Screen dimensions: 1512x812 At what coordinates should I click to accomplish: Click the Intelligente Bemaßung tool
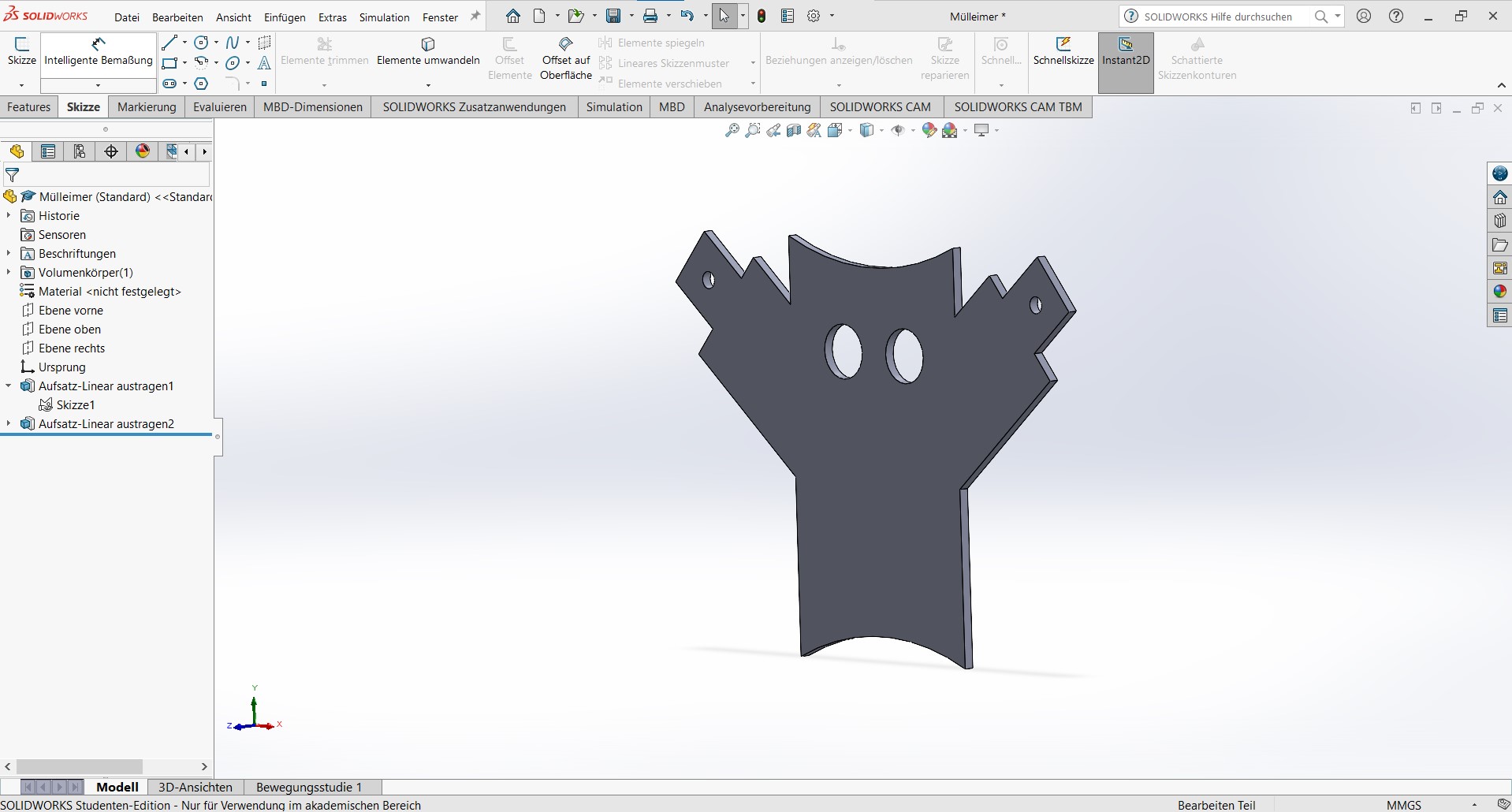tap(99, 52)
